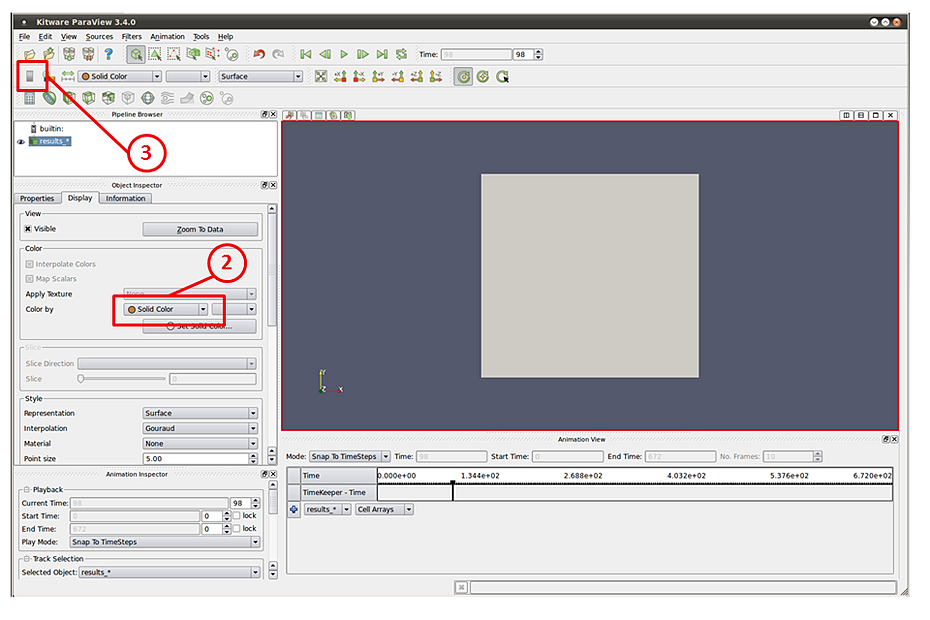
Task: Open the Animation menu
Action: tap(167, 37)
